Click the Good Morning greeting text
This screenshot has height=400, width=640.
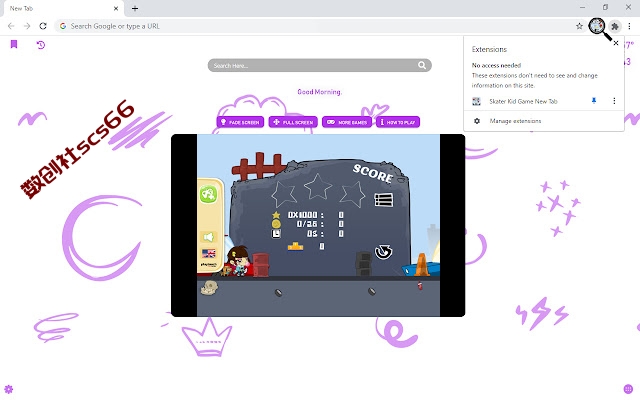tap(319, 92)
